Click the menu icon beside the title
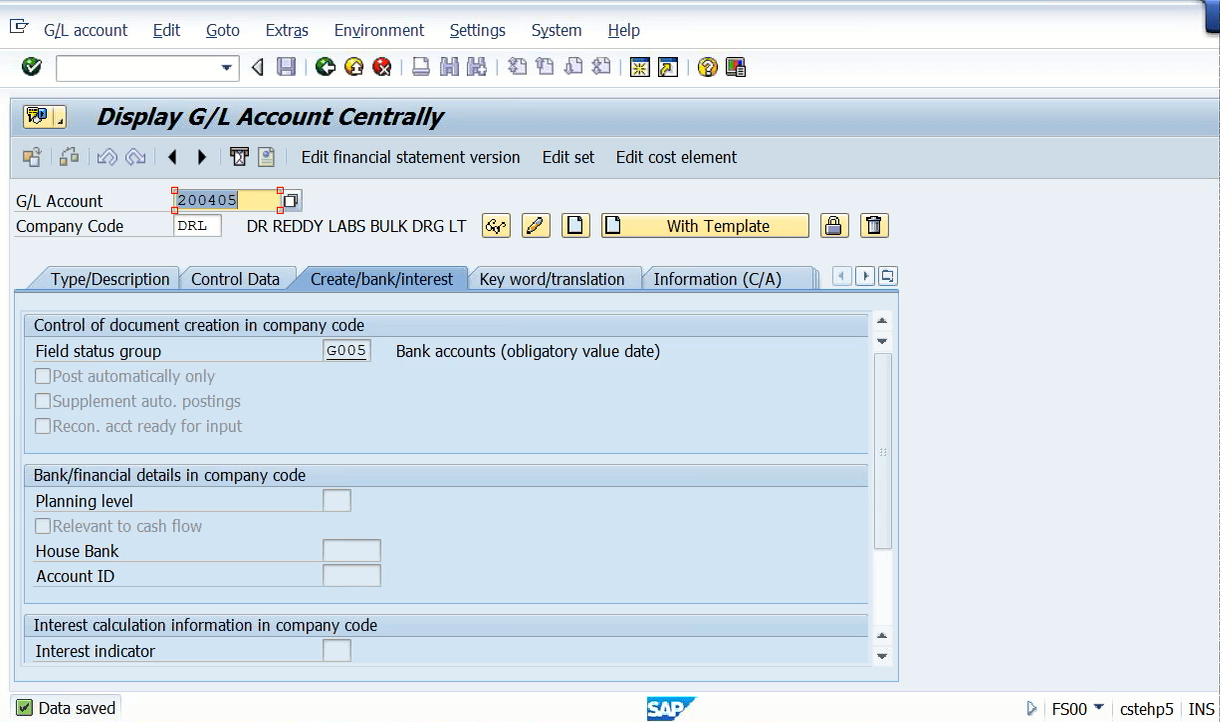 point(44,117)
